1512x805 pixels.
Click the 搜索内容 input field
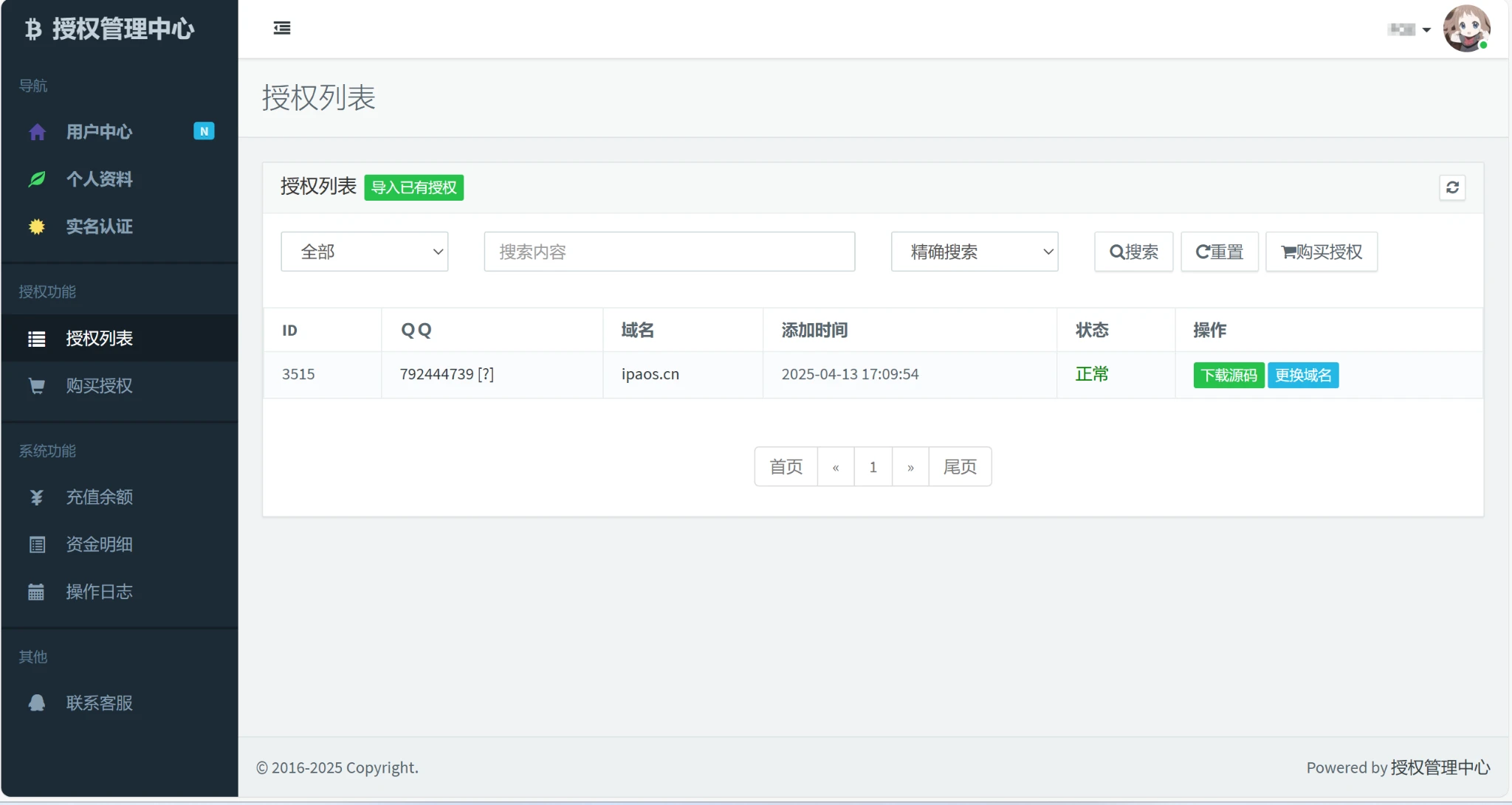(x=669, y=252)
